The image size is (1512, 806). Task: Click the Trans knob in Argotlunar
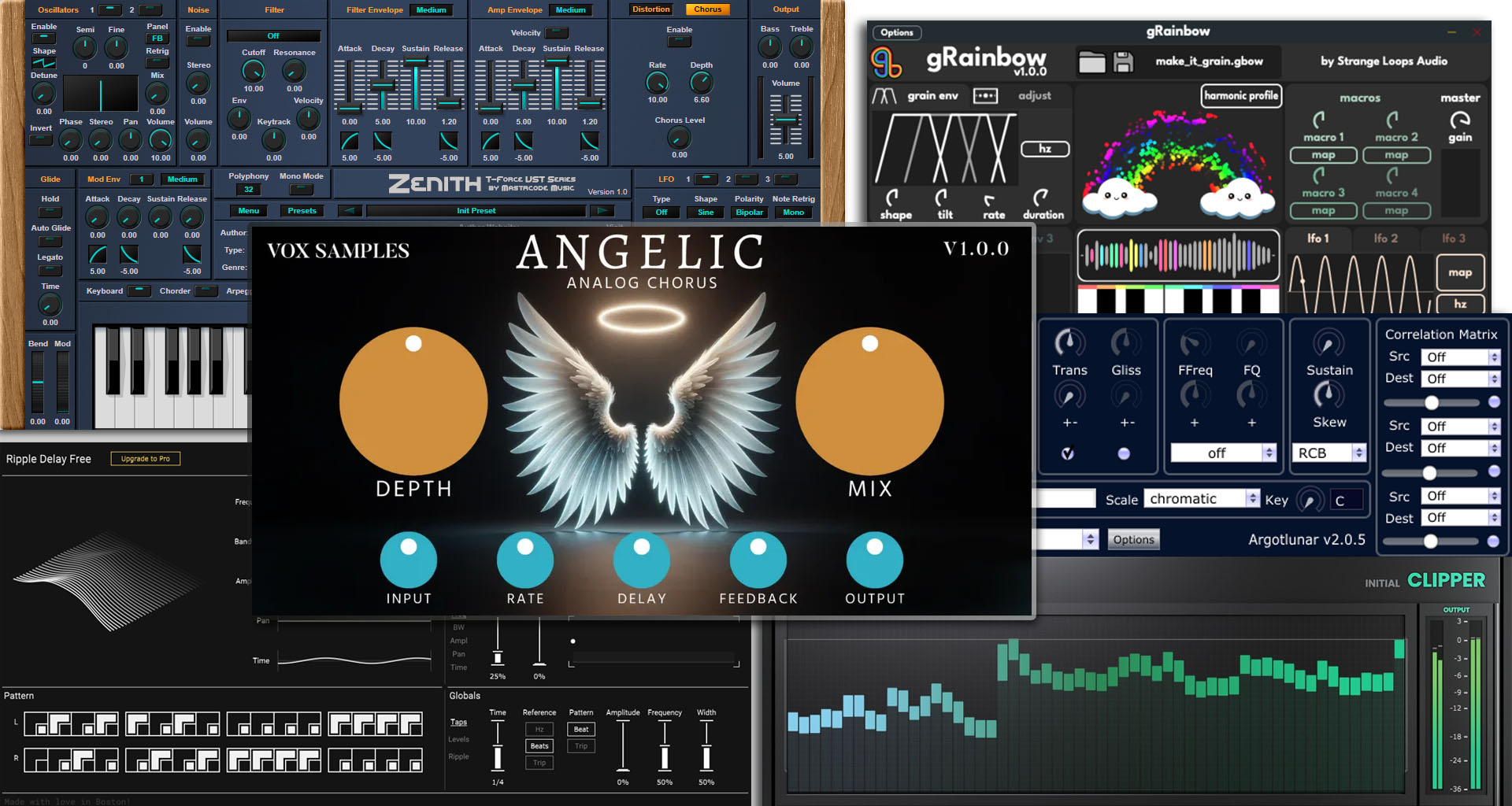1069,342
